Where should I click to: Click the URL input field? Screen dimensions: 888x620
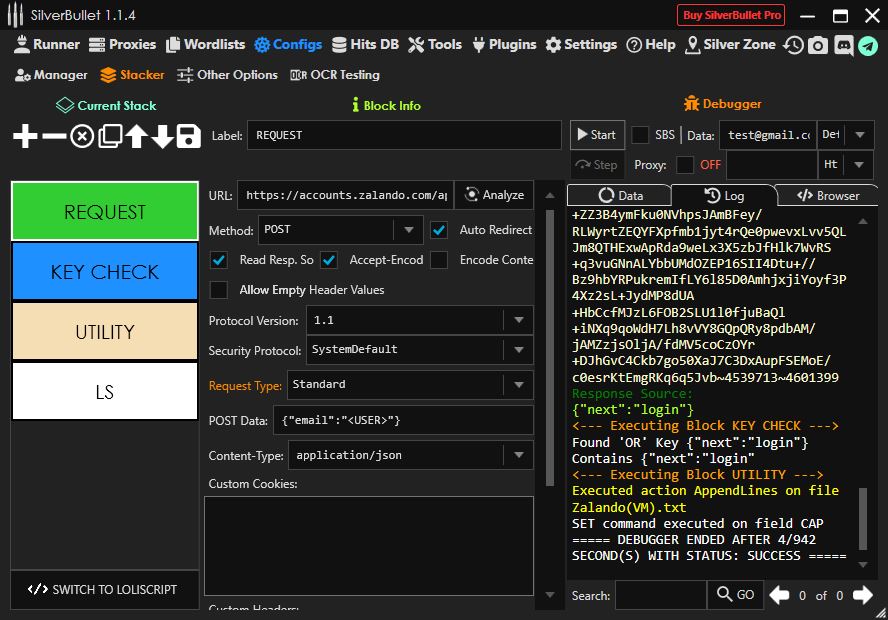click(x=345, y=195)
